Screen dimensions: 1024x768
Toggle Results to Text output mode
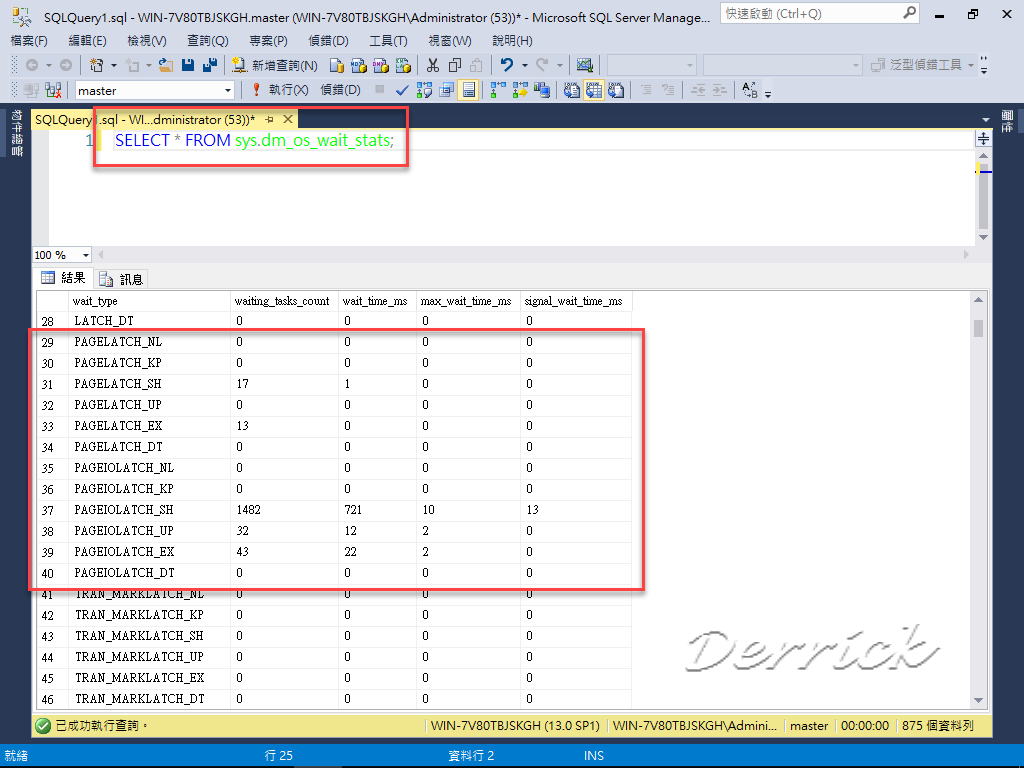[x=572, y=89]
